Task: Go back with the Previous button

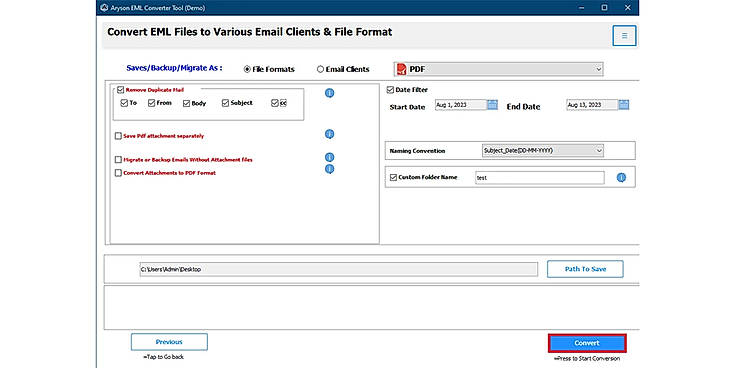Action: [169, 342]
